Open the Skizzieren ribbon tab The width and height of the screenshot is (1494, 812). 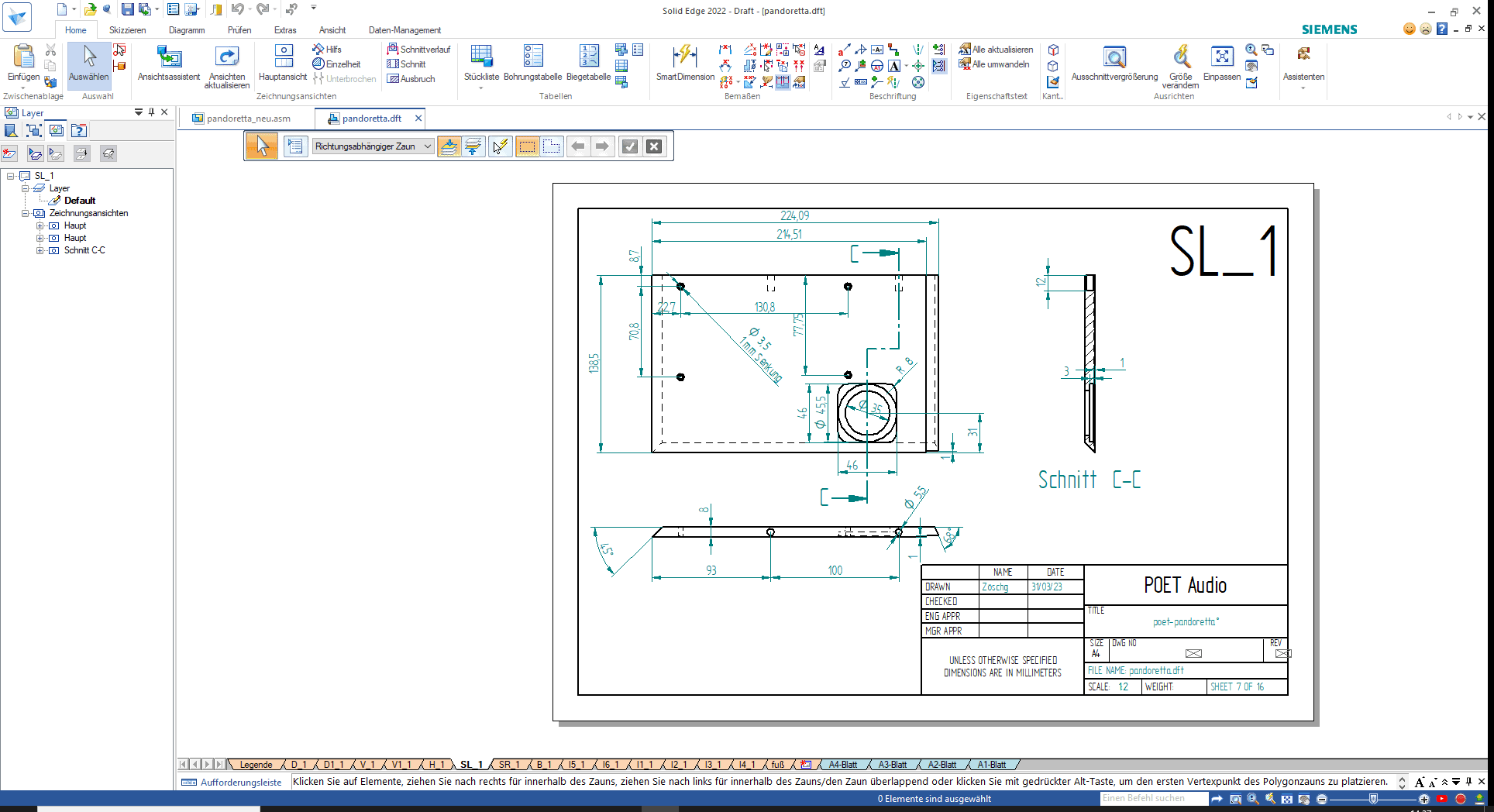click(x=127, y=30)
